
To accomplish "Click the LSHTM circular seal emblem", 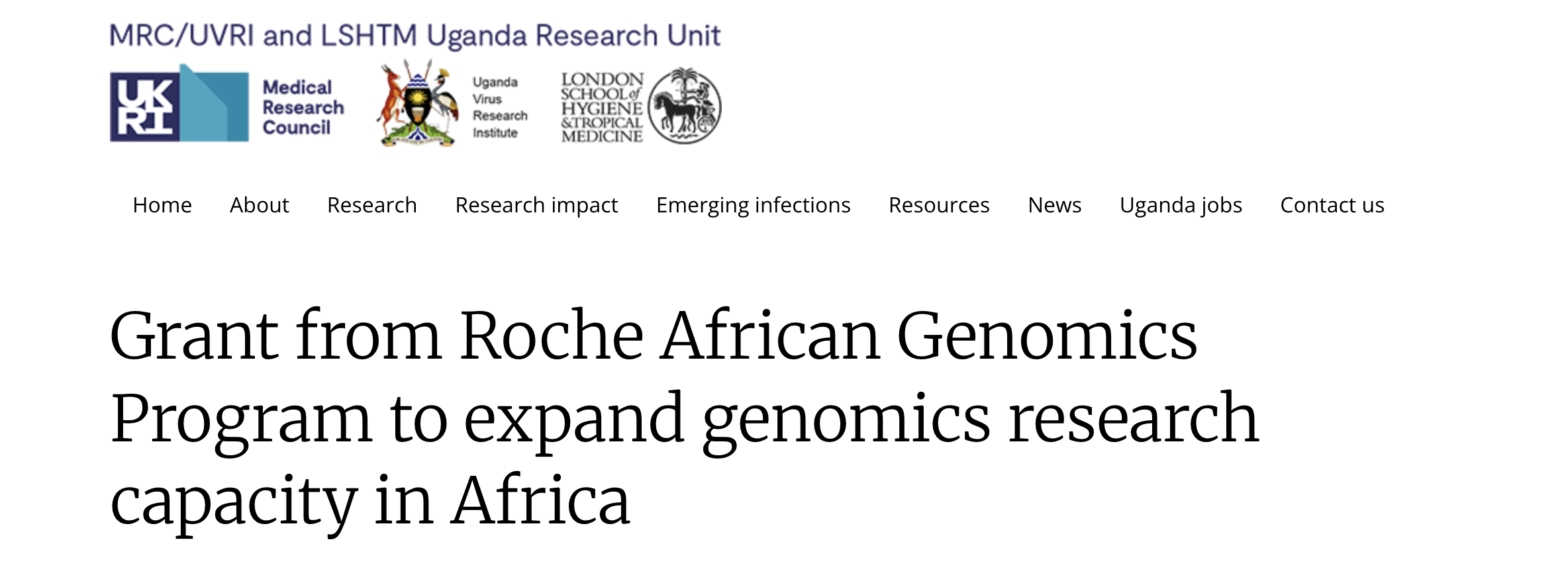I will pyautogui.click(x=684, y=106).
